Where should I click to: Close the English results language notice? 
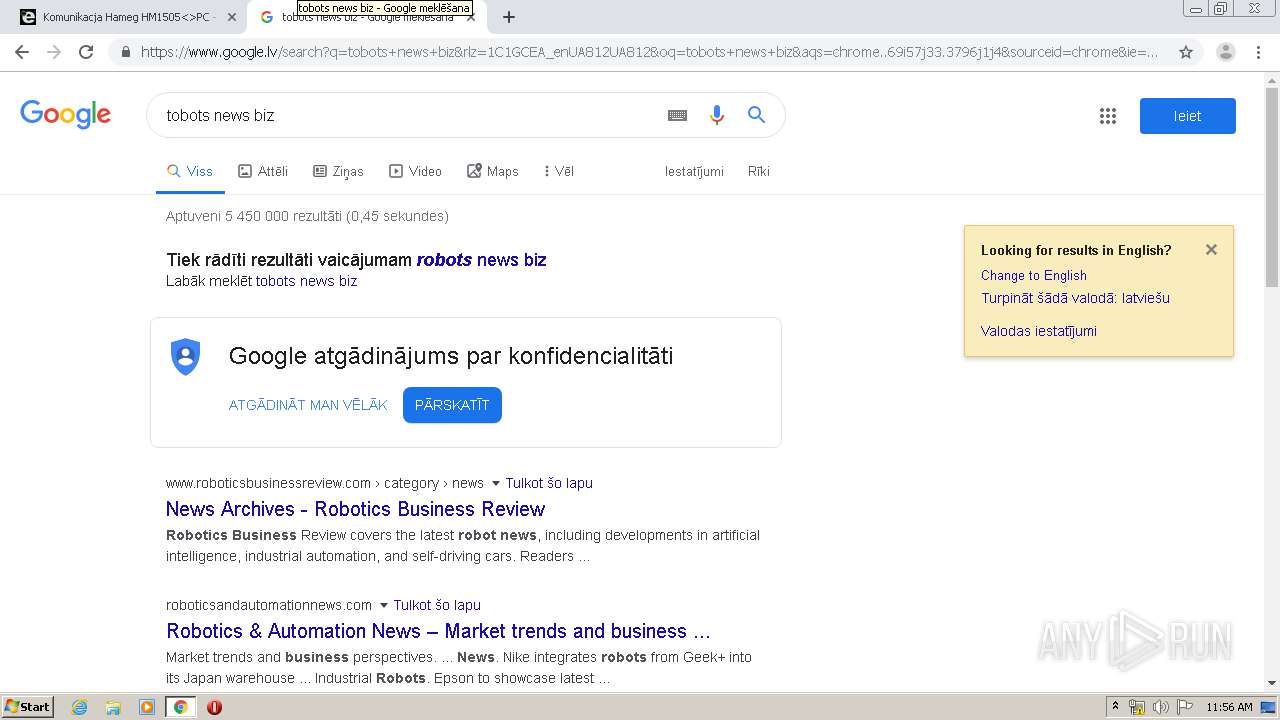click(x=1211, y=250)
